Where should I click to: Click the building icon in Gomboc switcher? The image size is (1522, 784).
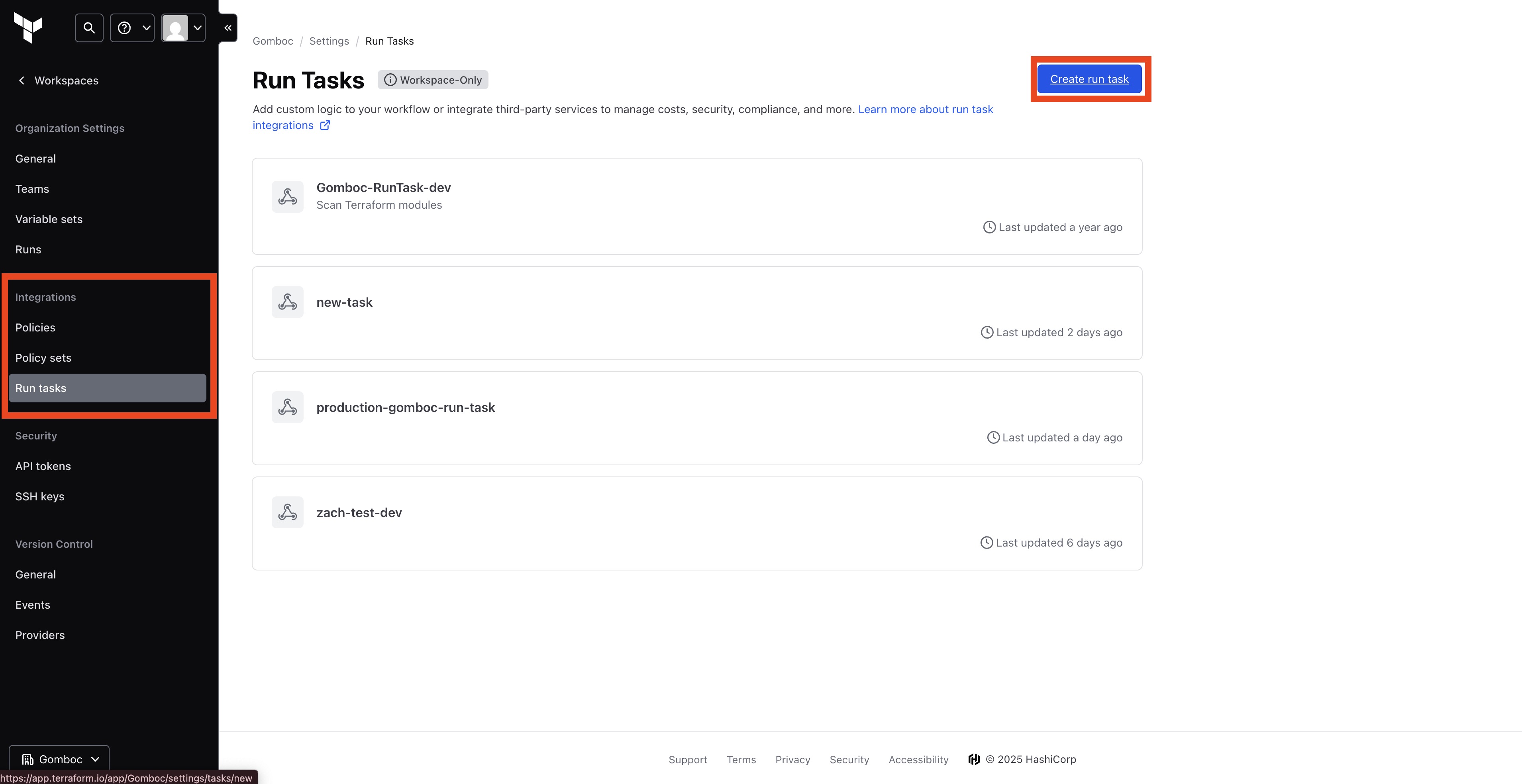tap(27, 759)
